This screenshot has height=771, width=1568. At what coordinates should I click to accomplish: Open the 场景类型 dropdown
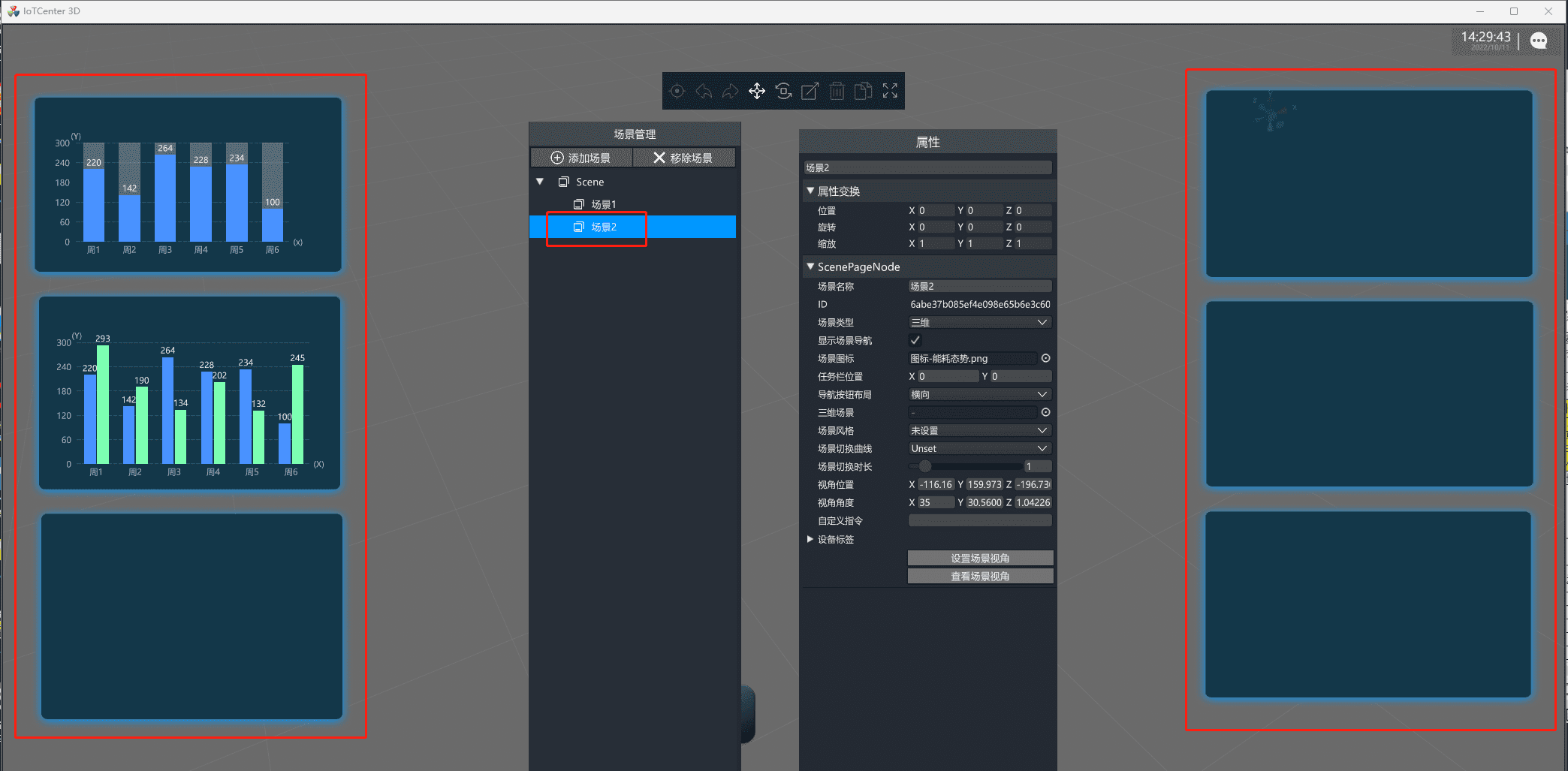(979, 322)
